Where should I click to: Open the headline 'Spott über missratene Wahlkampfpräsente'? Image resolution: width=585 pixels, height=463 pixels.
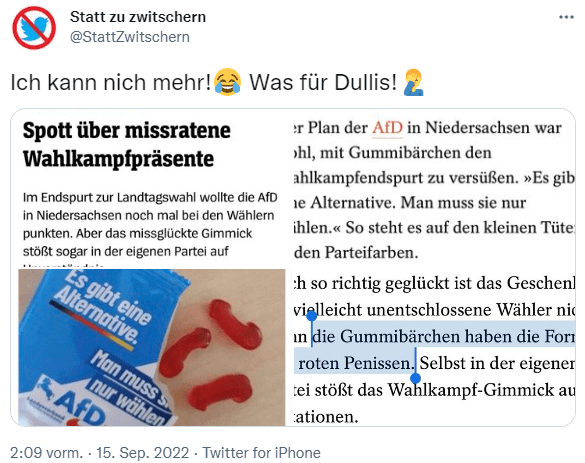[127, 144]
